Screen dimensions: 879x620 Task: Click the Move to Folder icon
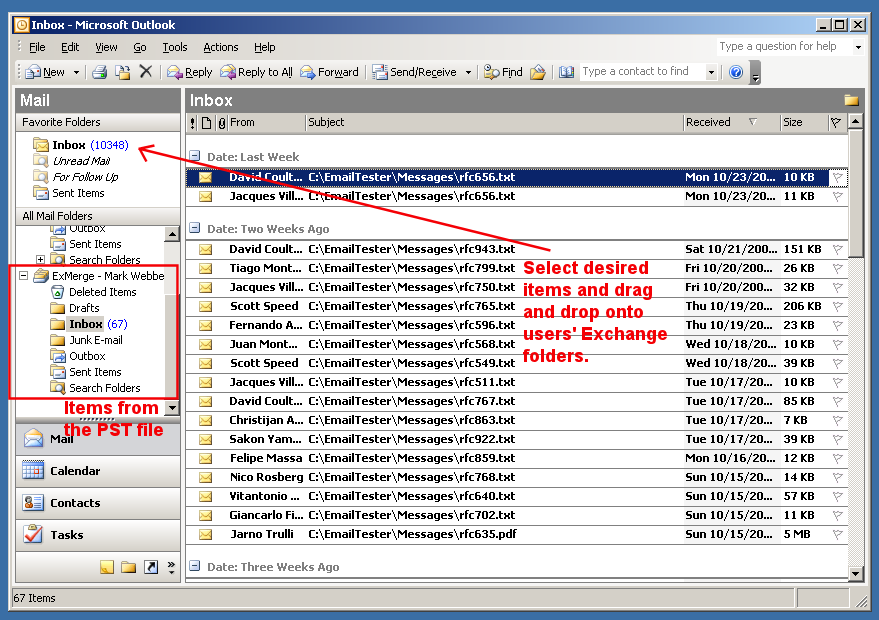pos(123,72)
